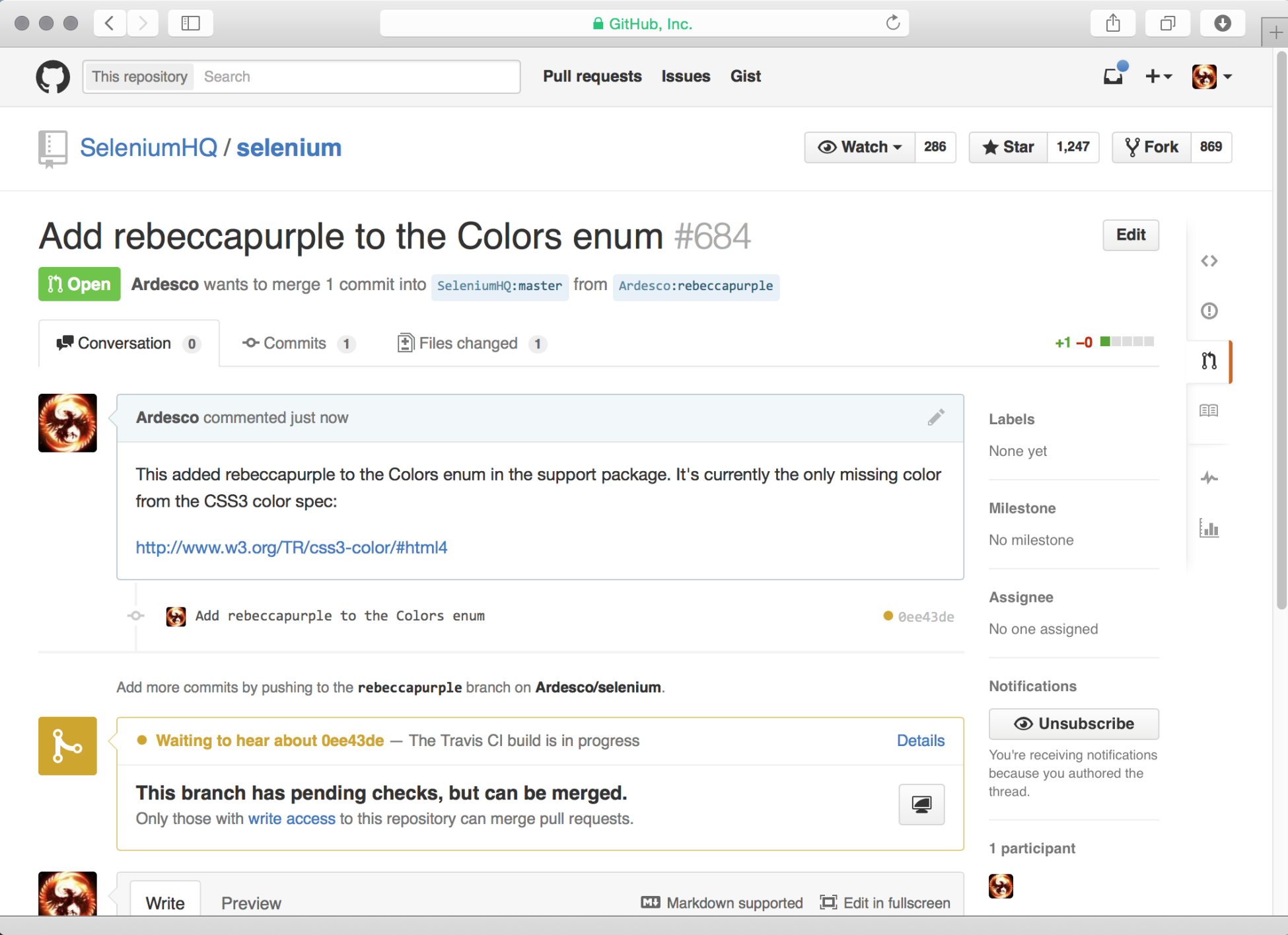This screenshot has height=935, width=1288.
Task: Click Edit in fullscreen
Action: [885, 903]
